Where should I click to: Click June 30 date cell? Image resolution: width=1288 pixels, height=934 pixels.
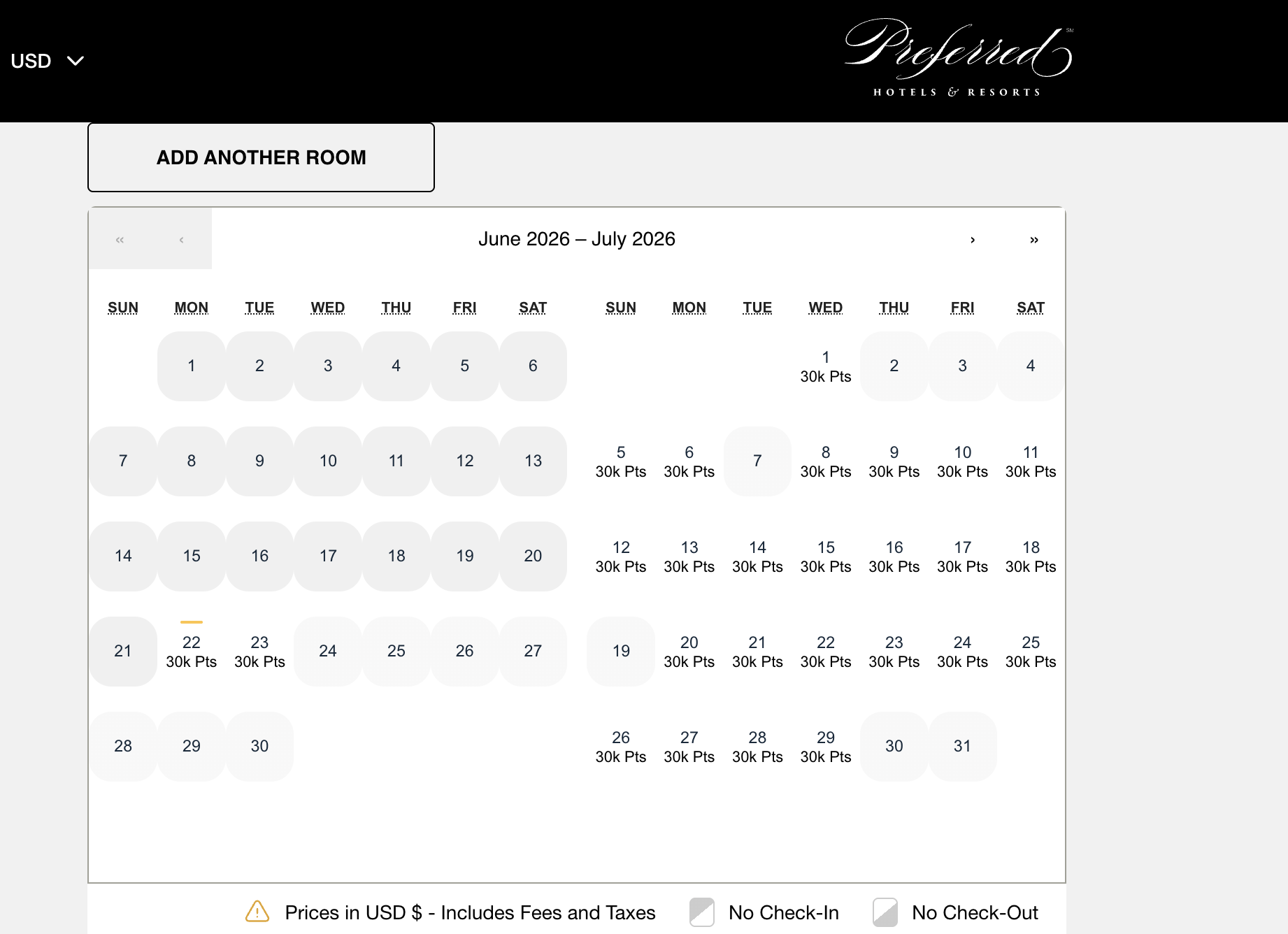point(259,747)
